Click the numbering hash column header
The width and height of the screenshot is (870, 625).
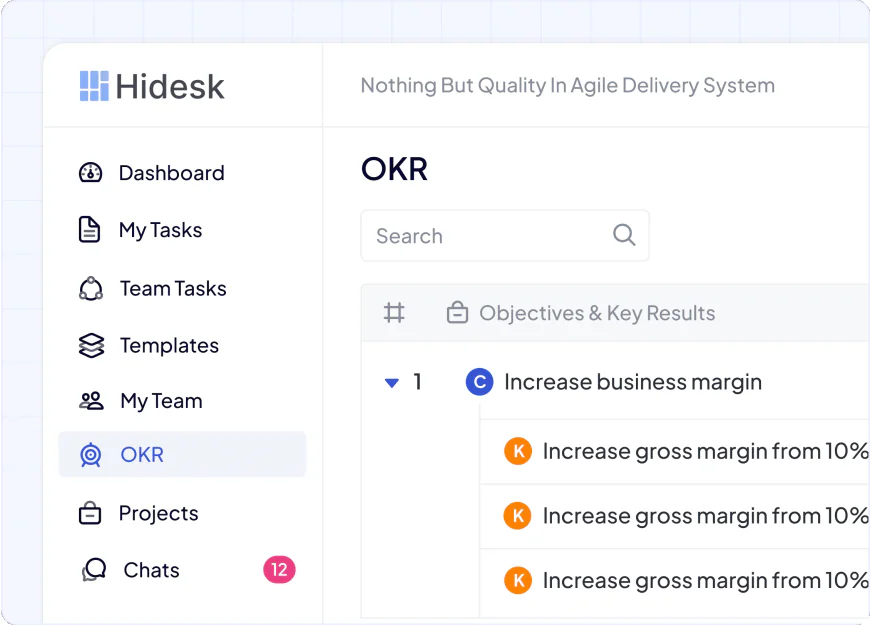[394, 312]
